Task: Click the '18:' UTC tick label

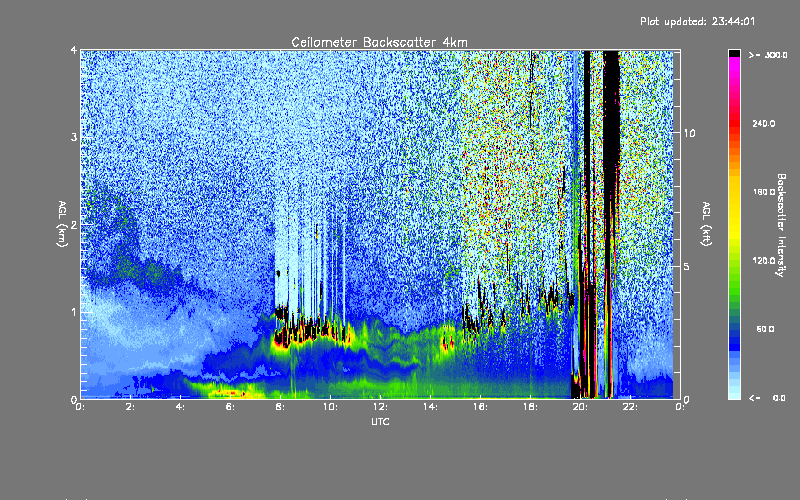Action: 531,407
